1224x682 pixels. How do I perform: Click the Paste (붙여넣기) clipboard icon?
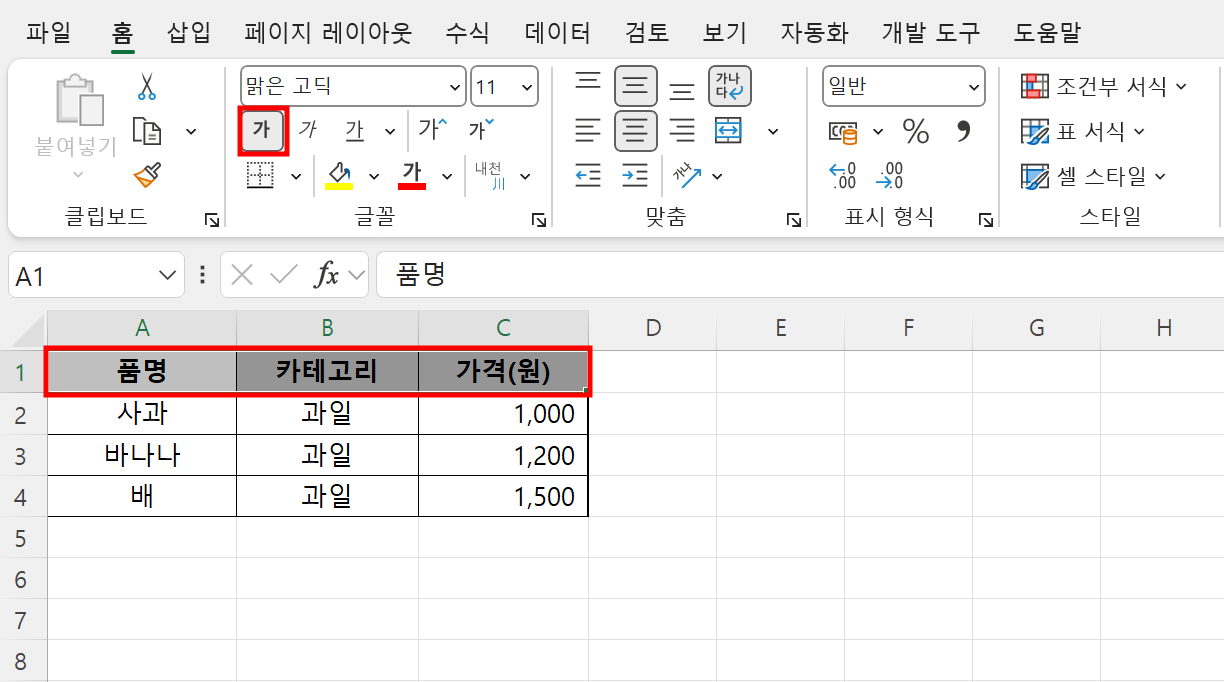pos(79,100)
